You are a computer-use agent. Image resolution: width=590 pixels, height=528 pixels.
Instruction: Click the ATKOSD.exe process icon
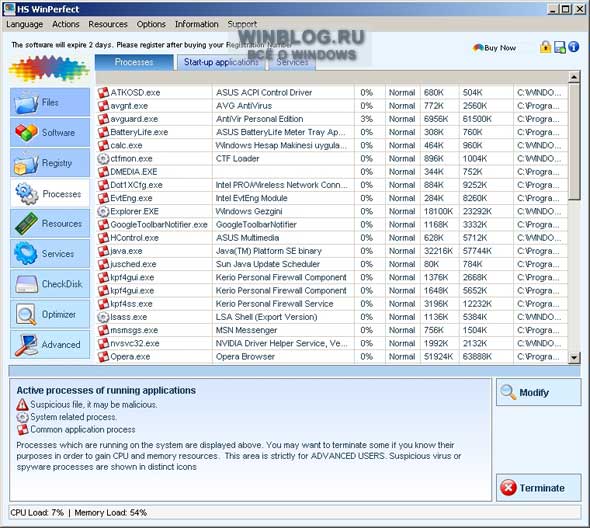point(103,93)
